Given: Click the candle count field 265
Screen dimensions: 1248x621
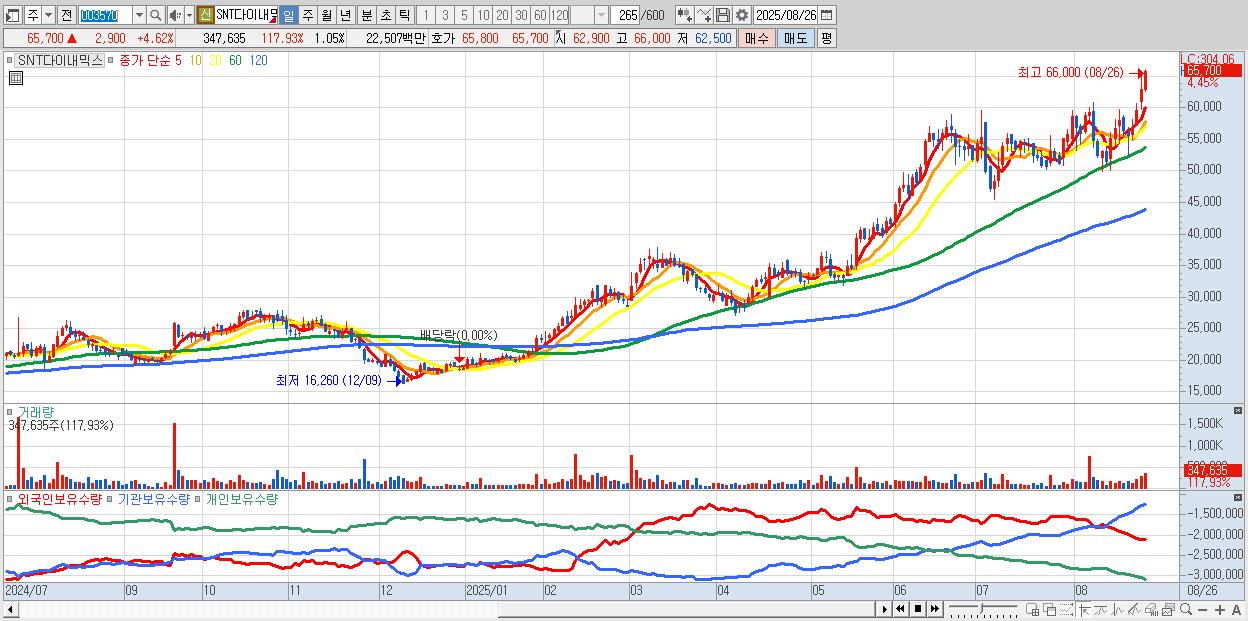Looking at the screenshot, I should [625, 15].
